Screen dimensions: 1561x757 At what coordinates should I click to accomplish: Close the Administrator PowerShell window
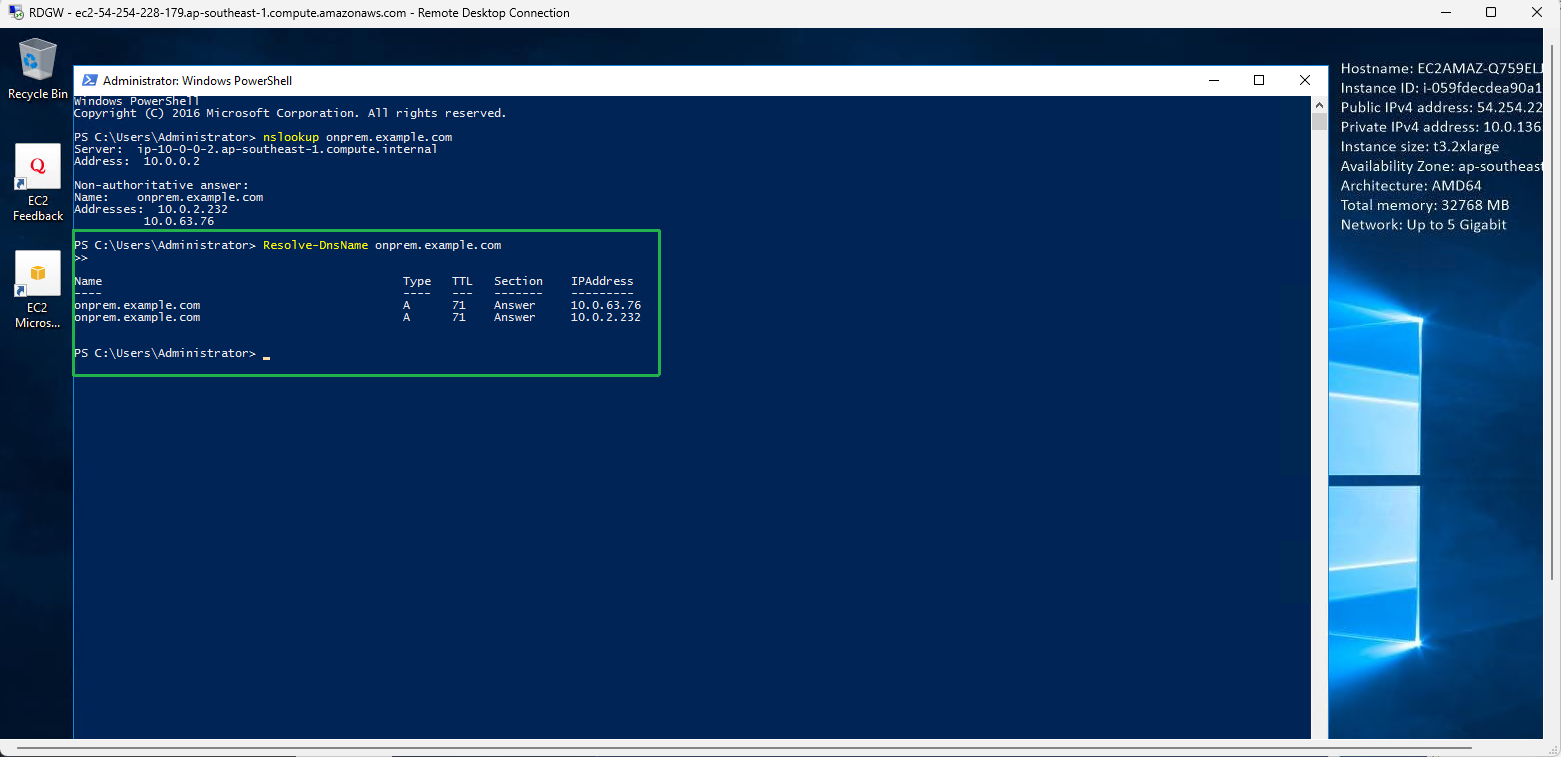click(1305, 81)
